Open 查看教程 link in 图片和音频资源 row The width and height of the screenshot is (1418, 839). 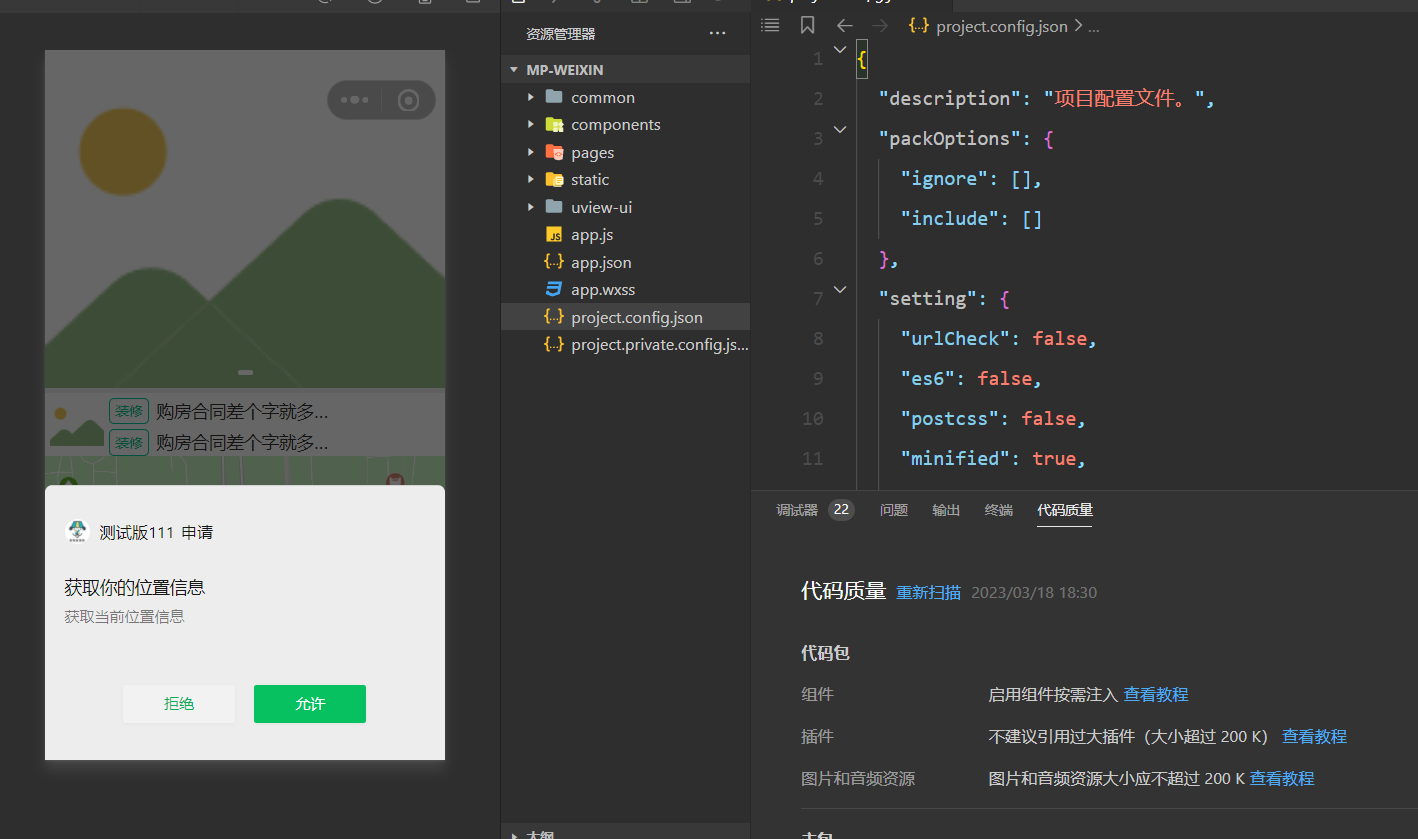(x=1282, y=778)
